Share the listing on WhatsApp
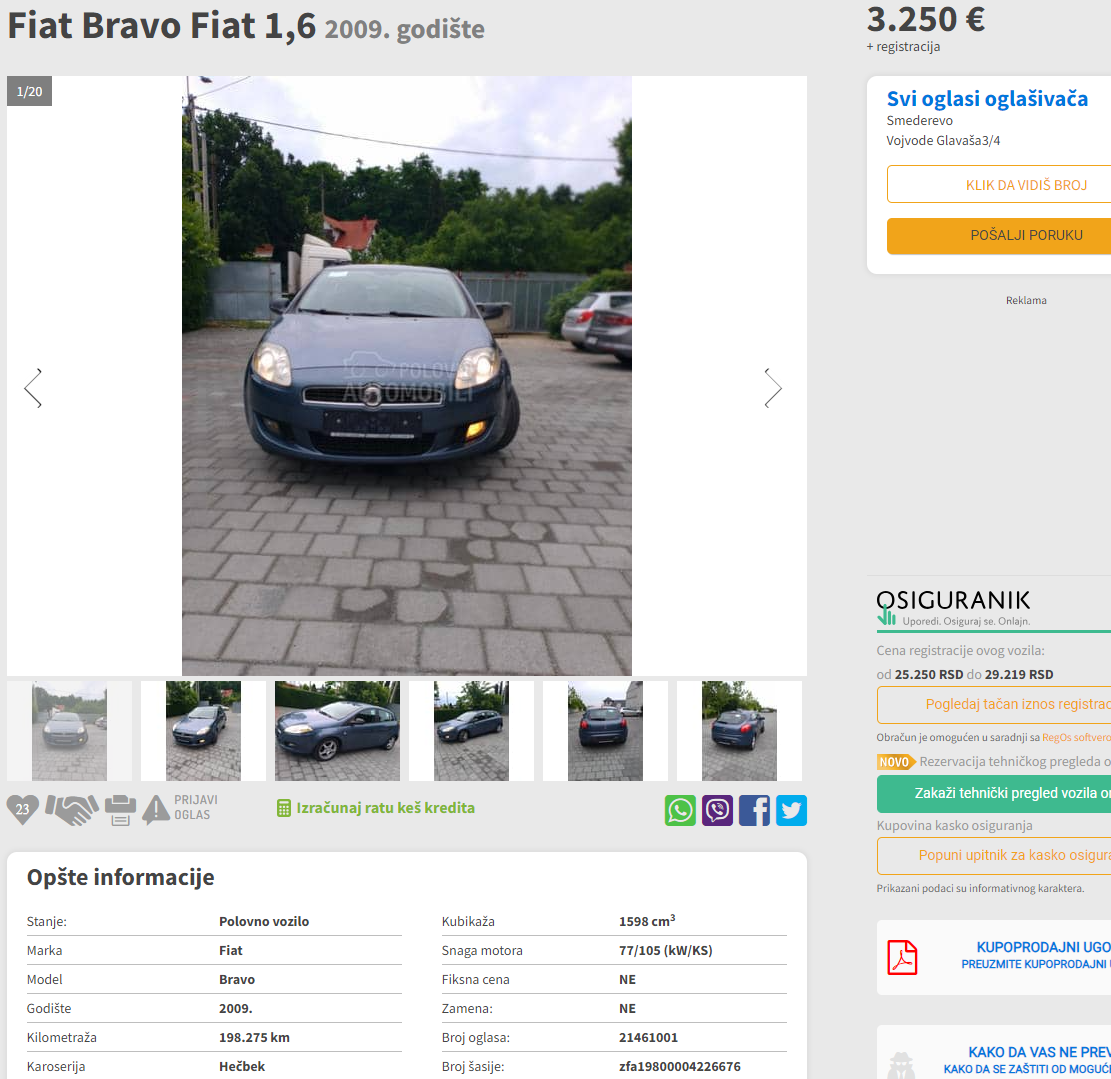 [680, 810]
